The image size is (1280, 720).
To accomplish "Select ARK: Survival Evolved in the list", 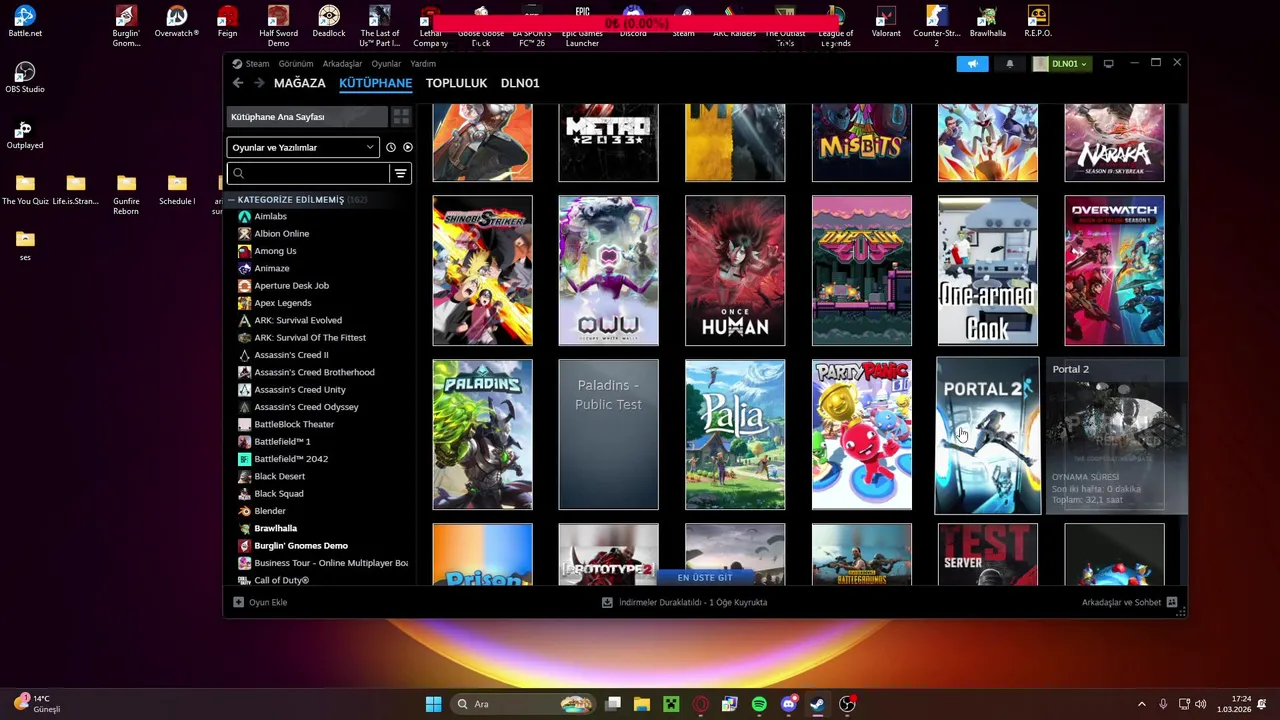I will pos(297,320).
